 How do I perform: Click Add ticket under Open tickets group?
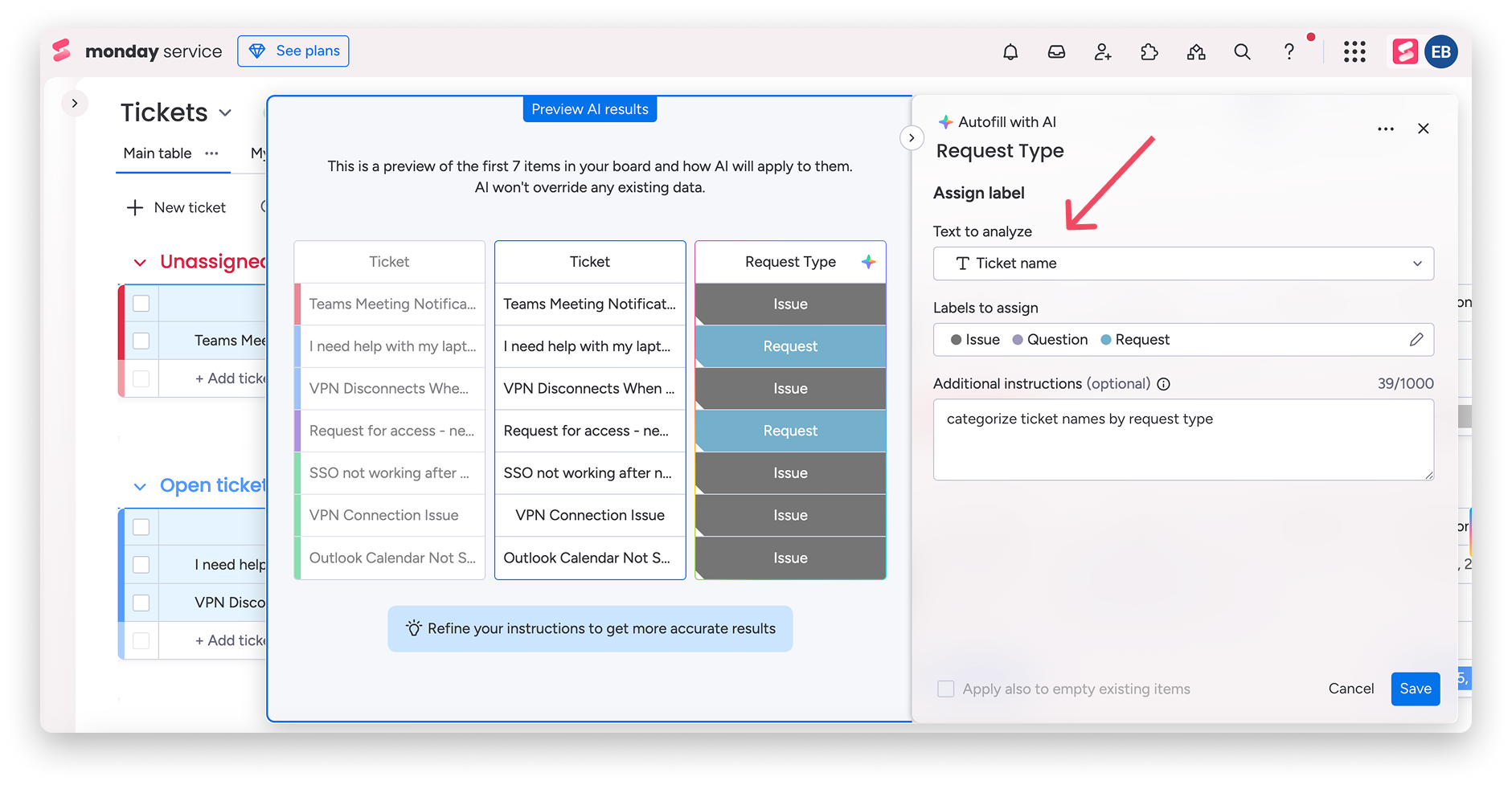pos(230,640)
